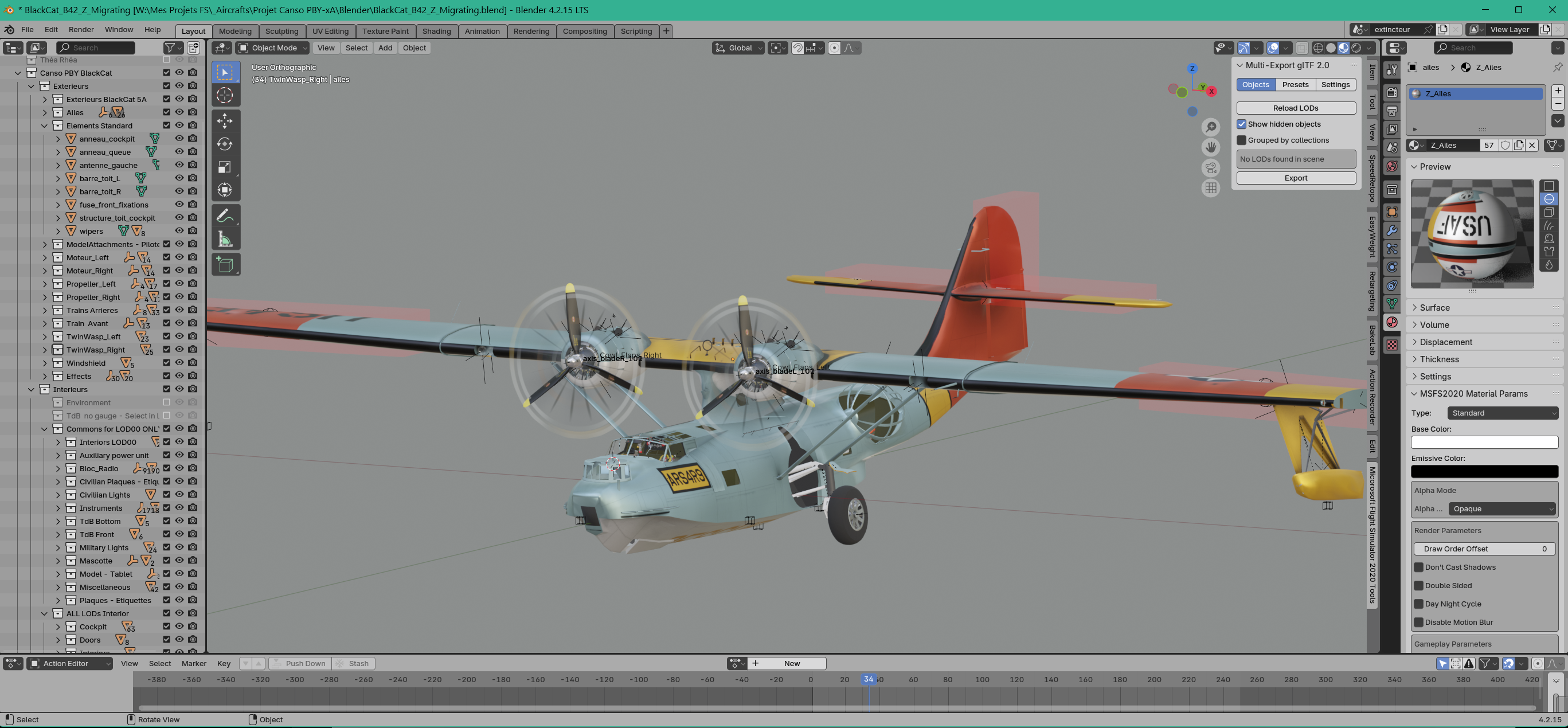Select the Rotate tool
Viewport: 1568px width, 728px height.
point(225,144)
